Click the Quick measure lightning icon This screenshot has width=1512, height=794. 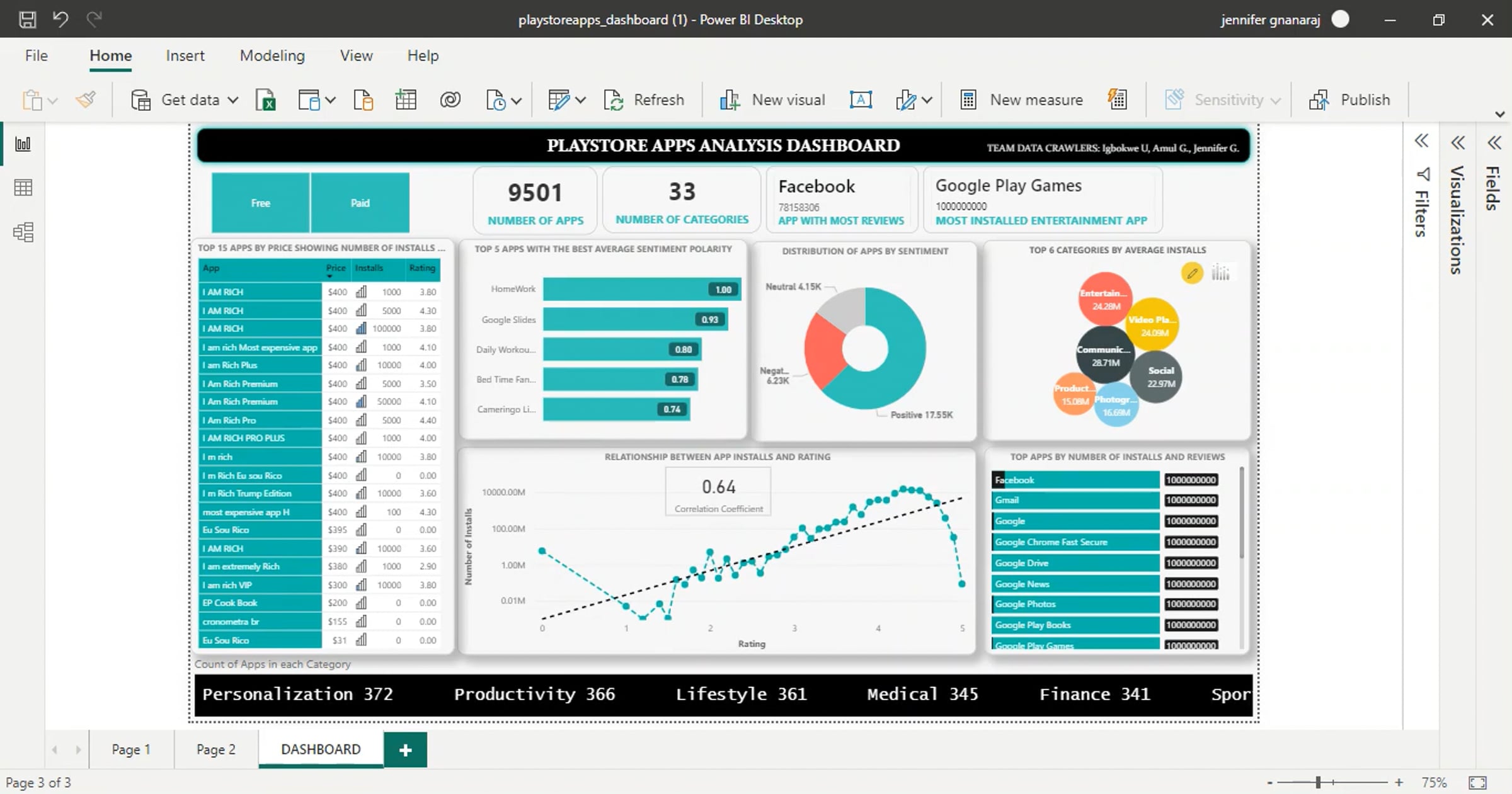[x=1118, y=99]
